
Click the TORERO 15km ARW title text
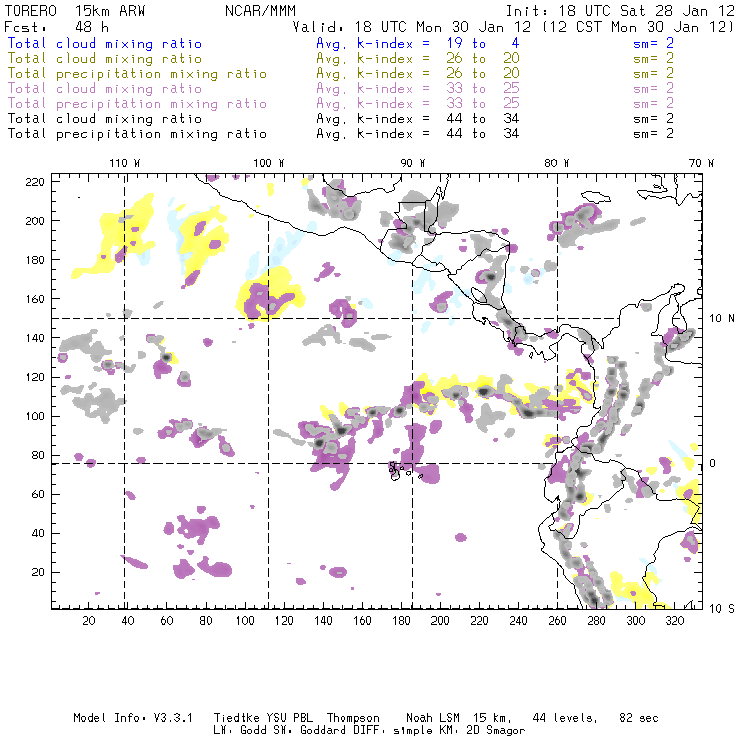point(75,11)
